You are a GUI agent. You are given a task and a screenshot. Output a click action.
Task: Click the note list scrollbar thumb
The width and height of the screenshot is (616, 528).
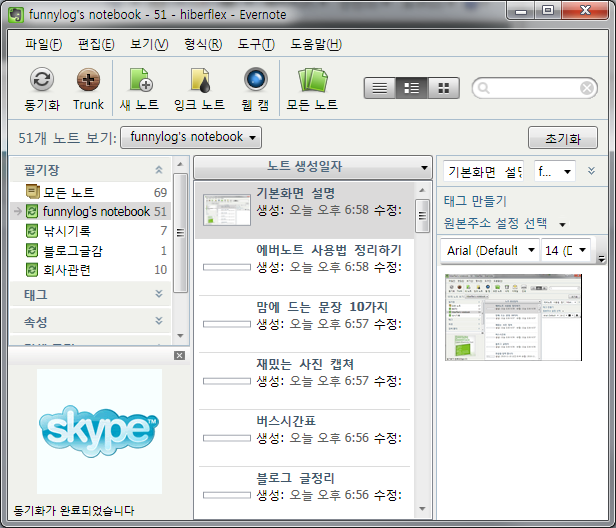click(x=422, y=216)
